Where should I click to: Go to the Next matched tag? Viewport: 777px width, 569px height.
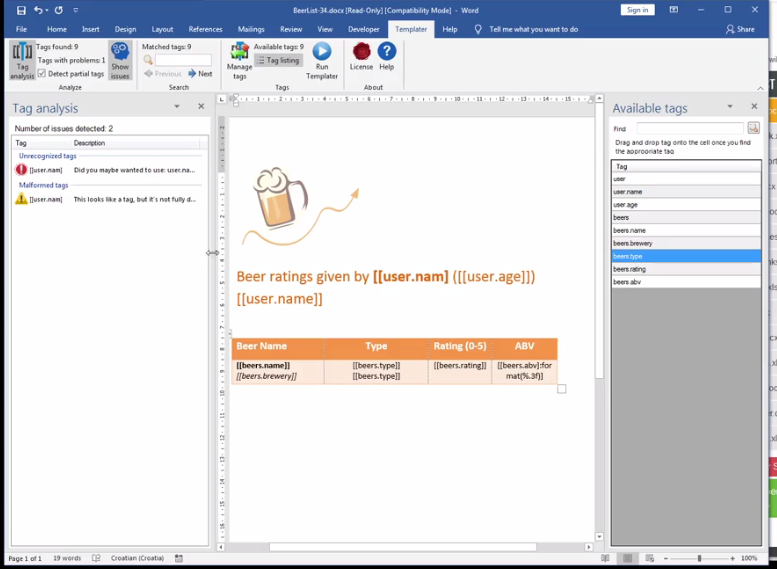point(200,74)
